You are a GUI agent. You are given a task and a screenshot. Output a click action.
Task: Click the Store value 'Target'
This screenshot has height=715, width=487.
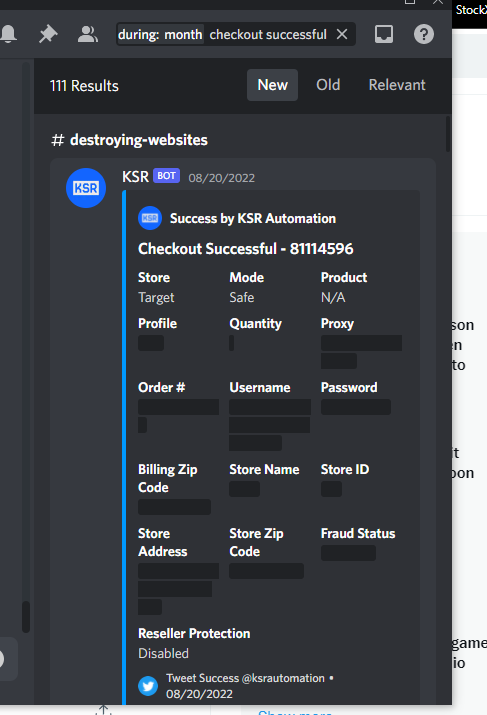tap(156, 298)
